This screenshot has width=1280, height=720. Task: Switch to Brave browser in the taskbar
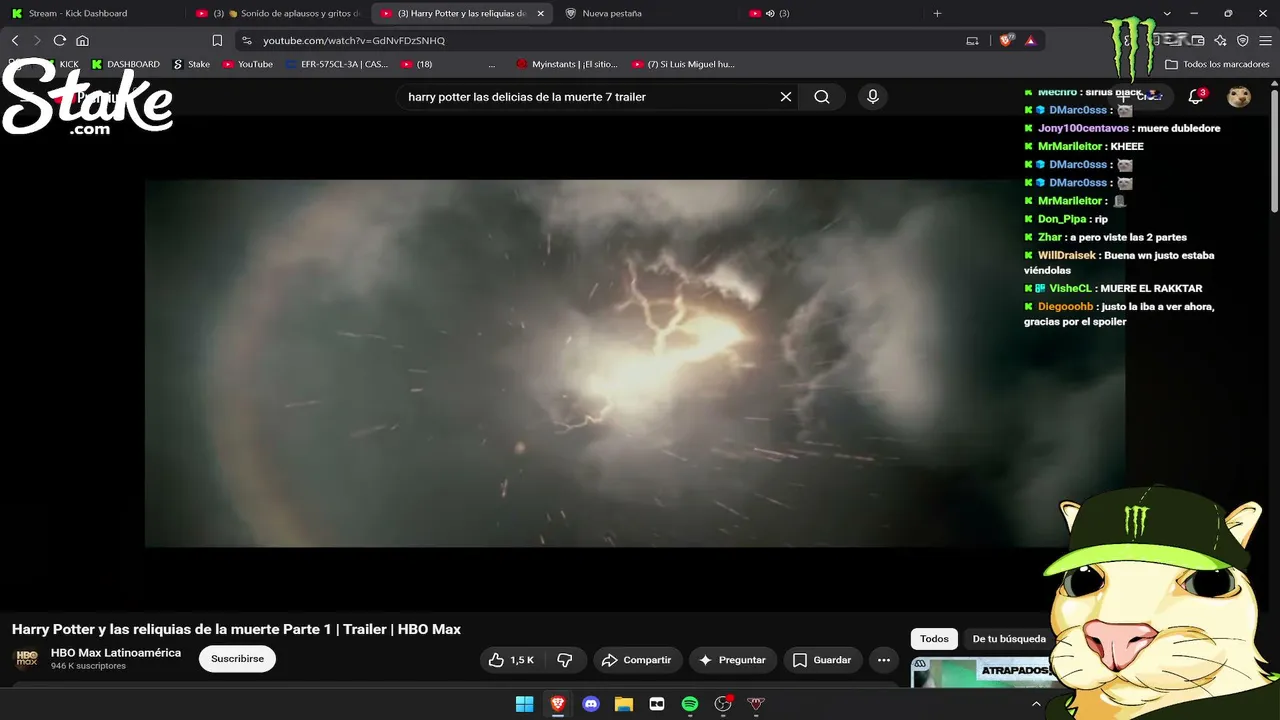tap(557, 704)
